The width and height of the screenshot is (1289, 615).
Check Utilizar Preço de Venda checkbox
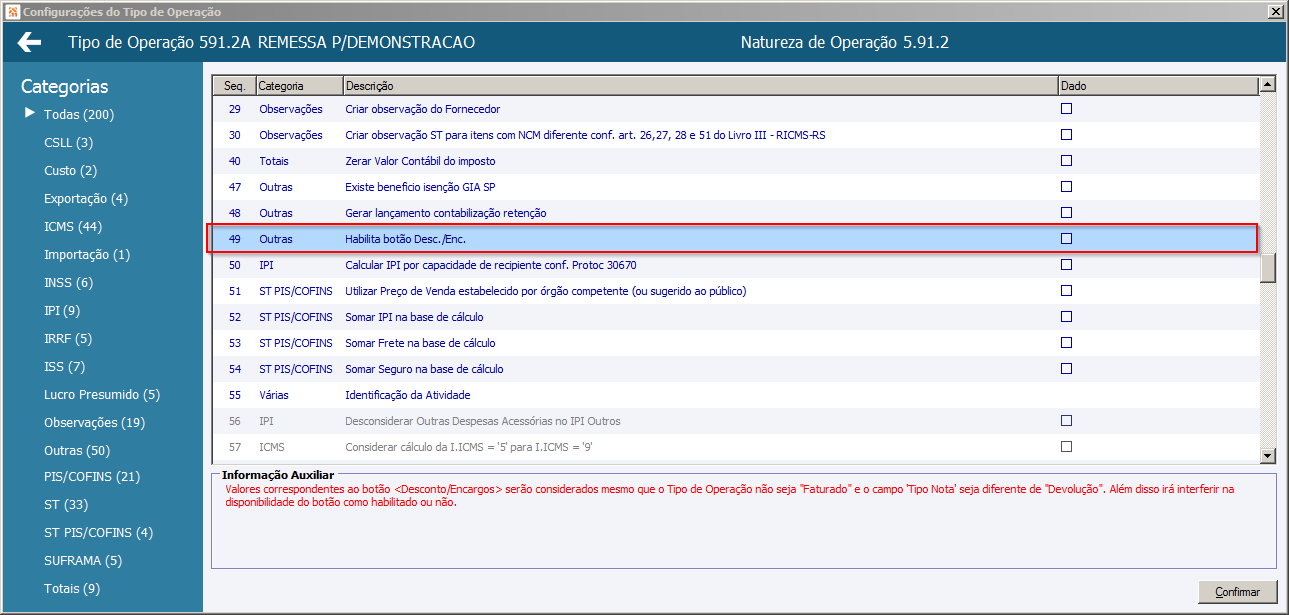pyautogui.click(x=1066, y=290)
